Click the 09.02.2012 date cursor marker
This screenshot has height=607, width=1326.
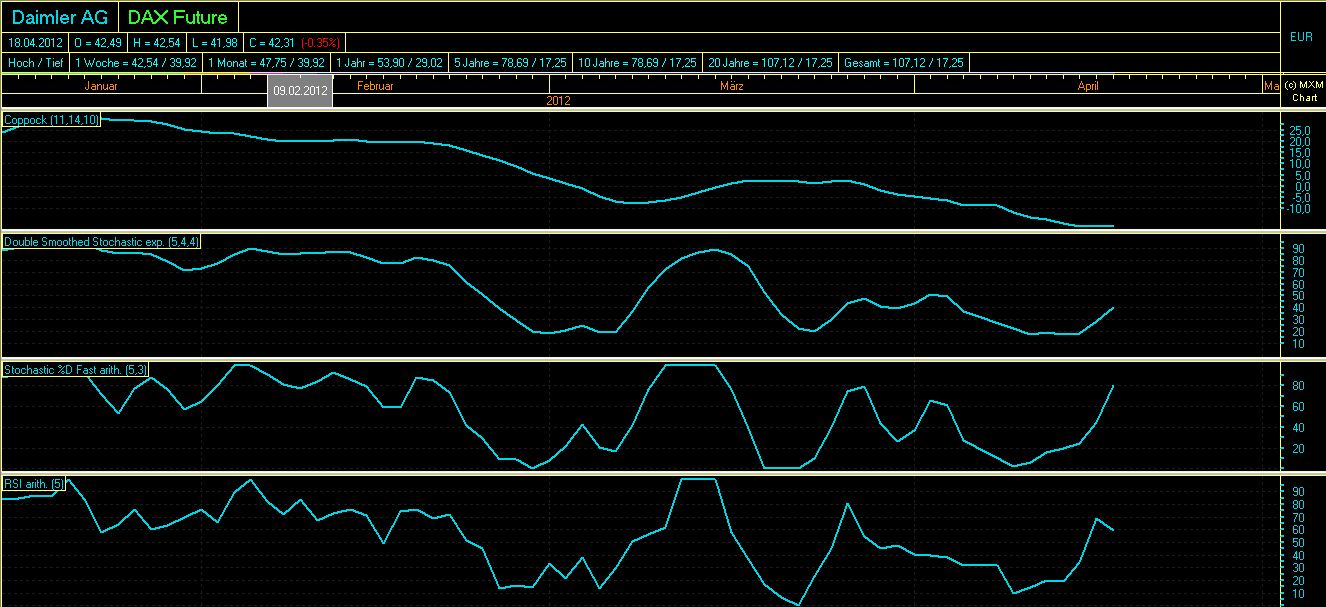pos(300,91)
